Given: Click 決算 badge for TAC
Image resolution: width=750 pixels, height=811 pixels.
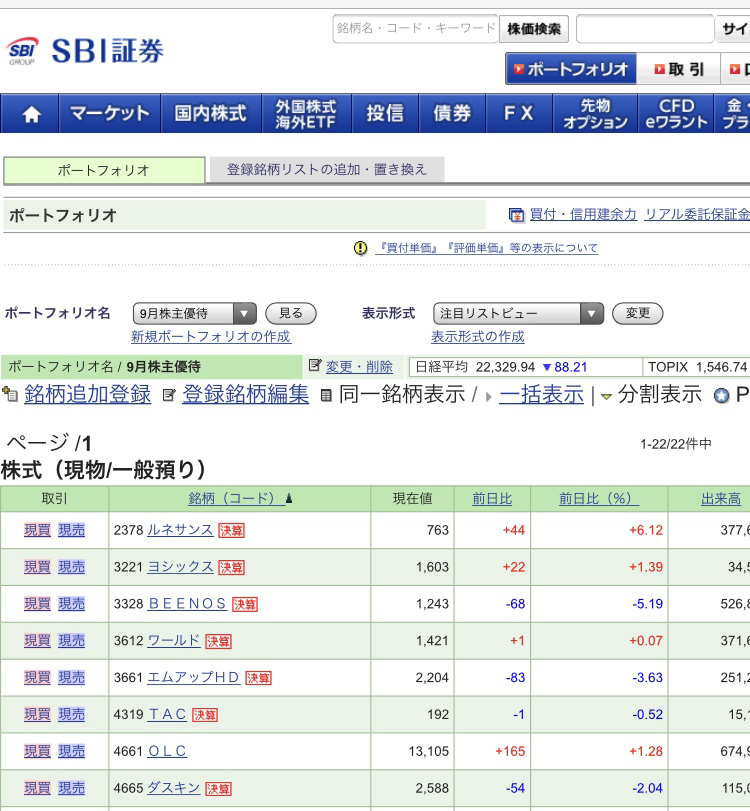Looking at the screenshot, I should tap(205, 715).
